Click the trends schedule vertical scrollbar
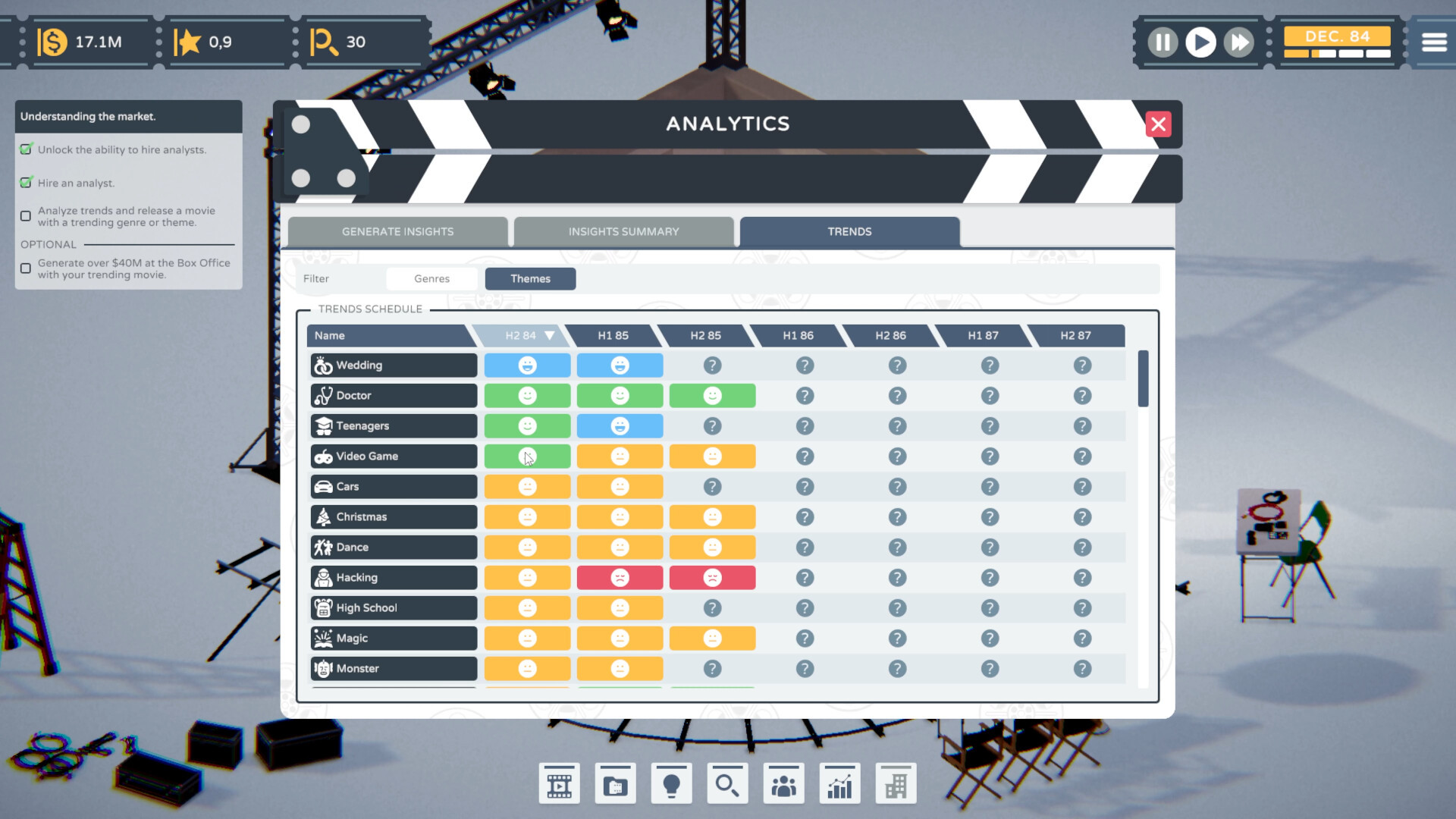This screenshot has height=819, width=1456. click(1143, 379)
